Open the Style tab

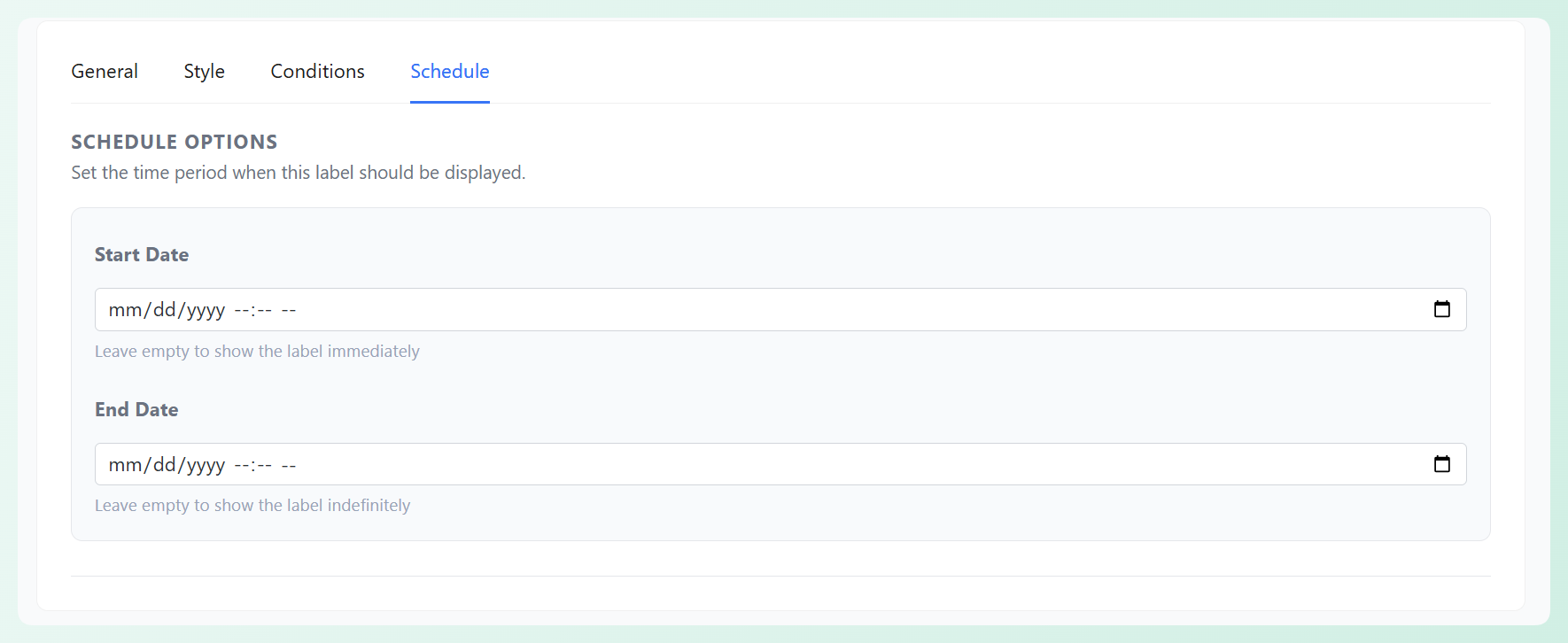pyautogui.click(x=204, y=71)
